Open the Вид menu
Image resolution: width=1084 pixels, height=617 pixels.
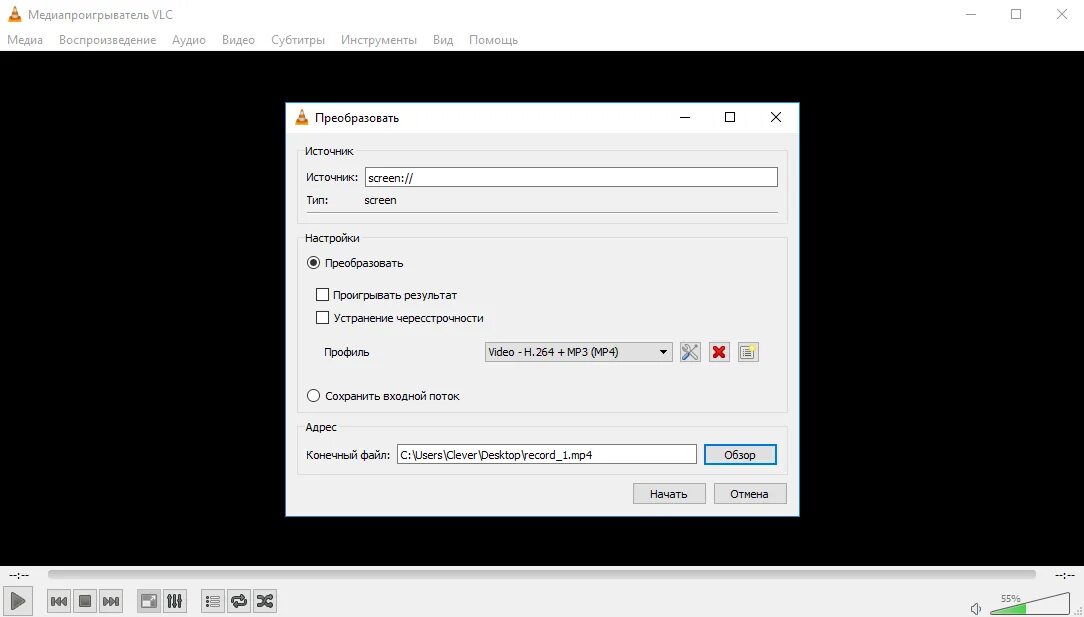pos(443,40)
